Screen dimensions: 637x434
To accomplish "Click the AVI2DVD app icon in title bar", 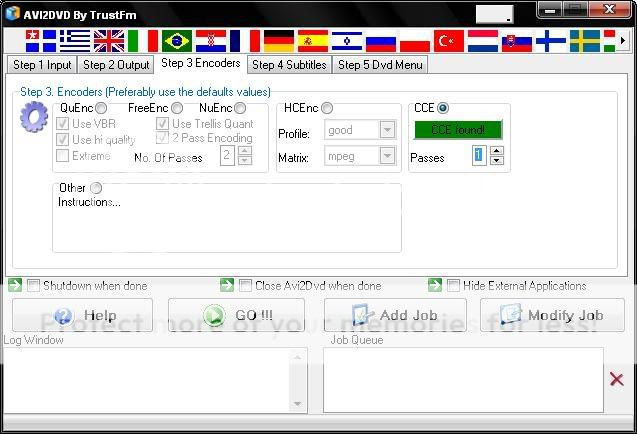I will point(13,13).
